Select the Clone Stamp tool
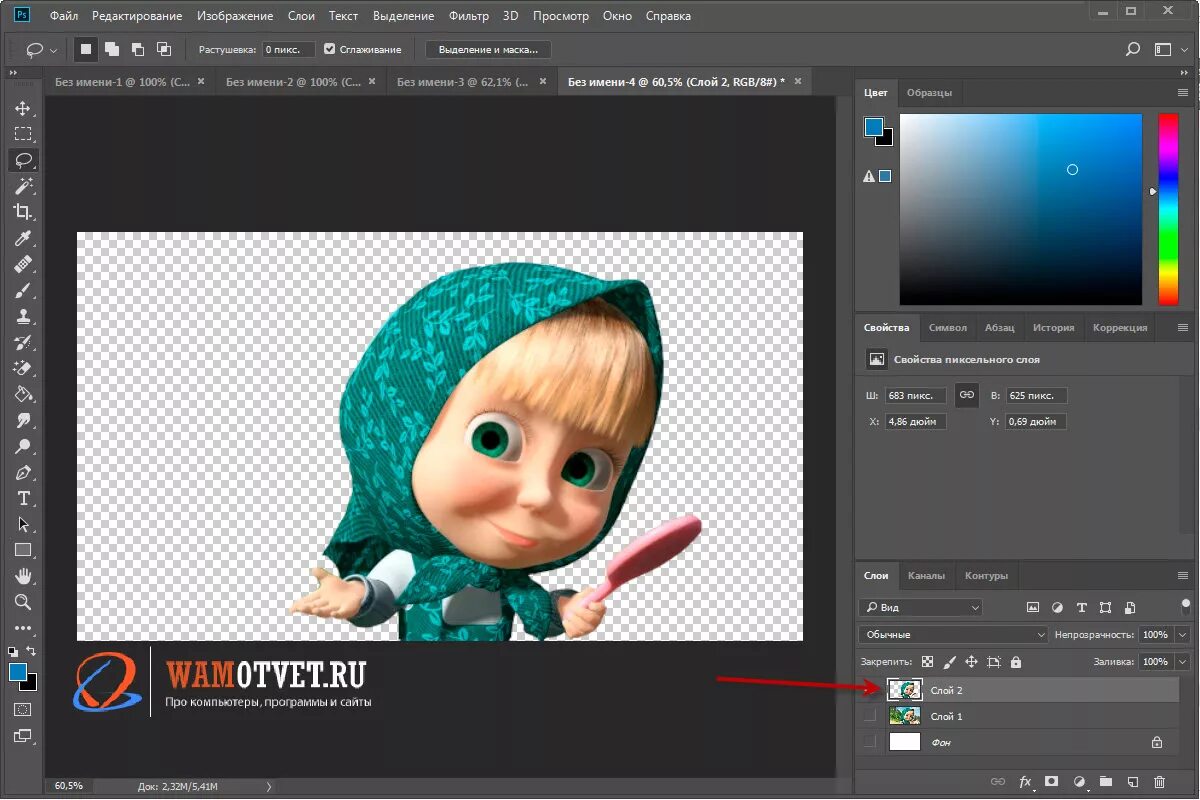 pos(23,316)
